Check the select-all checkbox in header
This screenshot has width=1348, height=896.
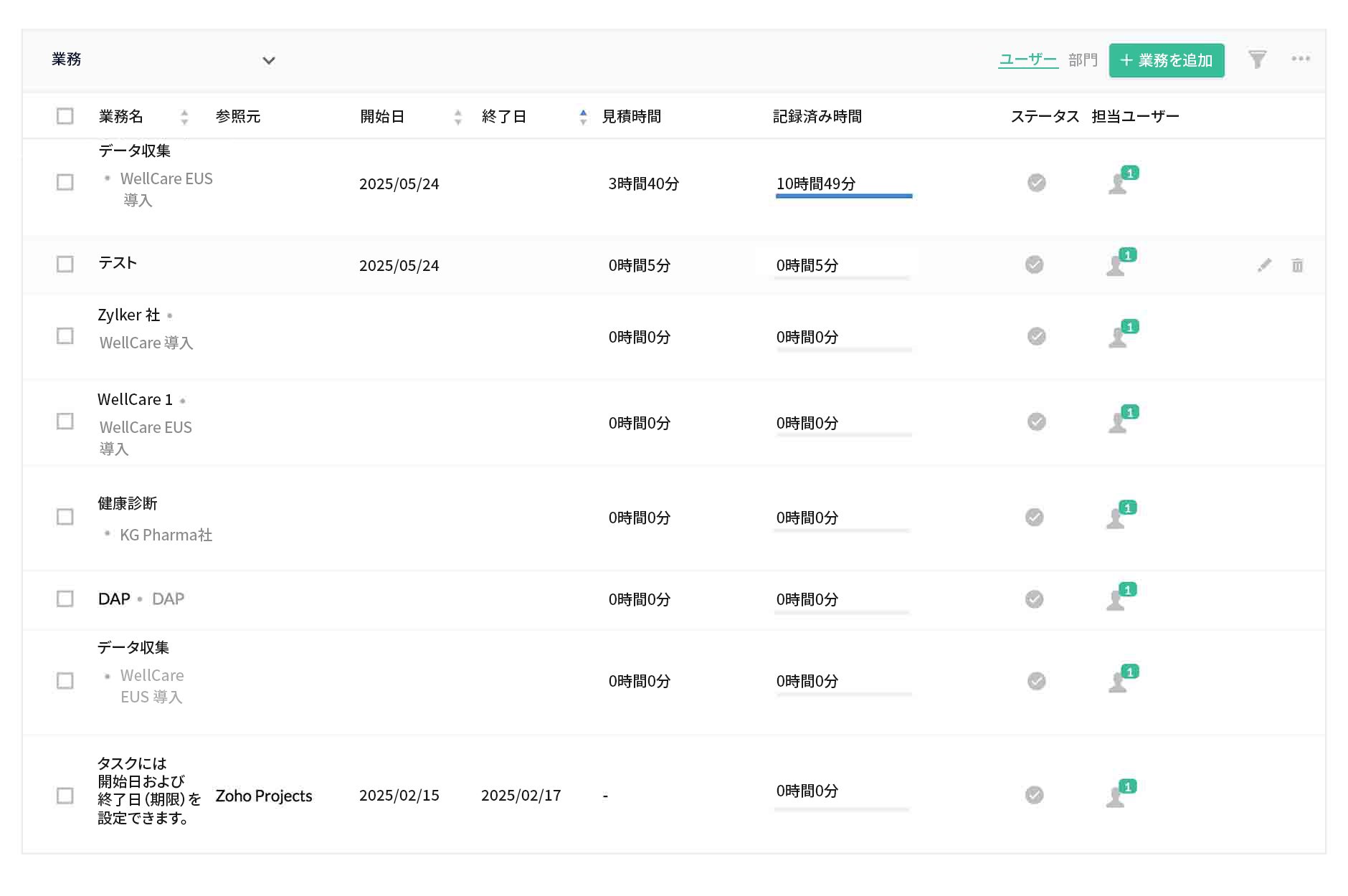(65, 115)
